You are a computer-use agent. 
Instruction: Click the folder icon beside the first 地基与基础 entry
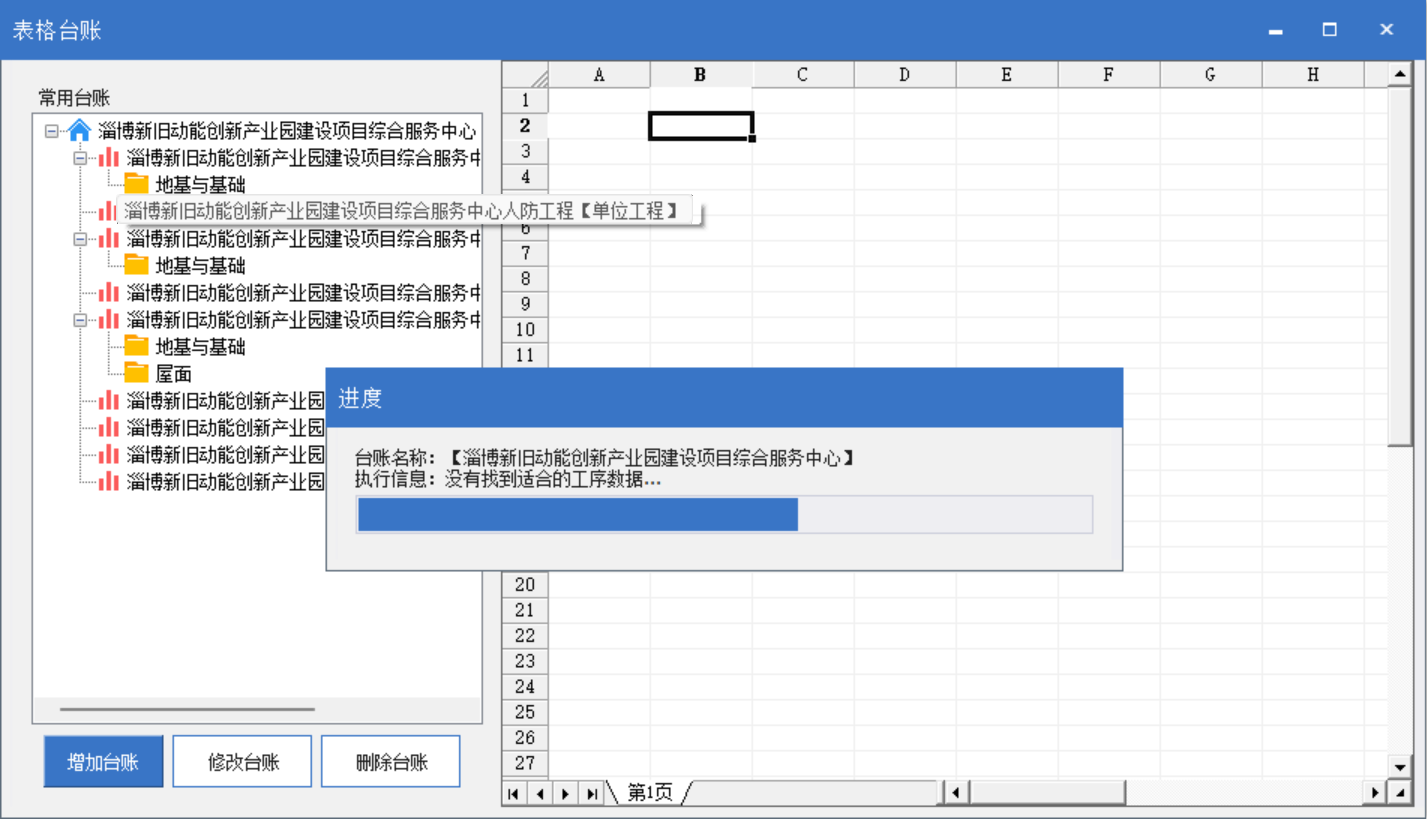point(138,184)
